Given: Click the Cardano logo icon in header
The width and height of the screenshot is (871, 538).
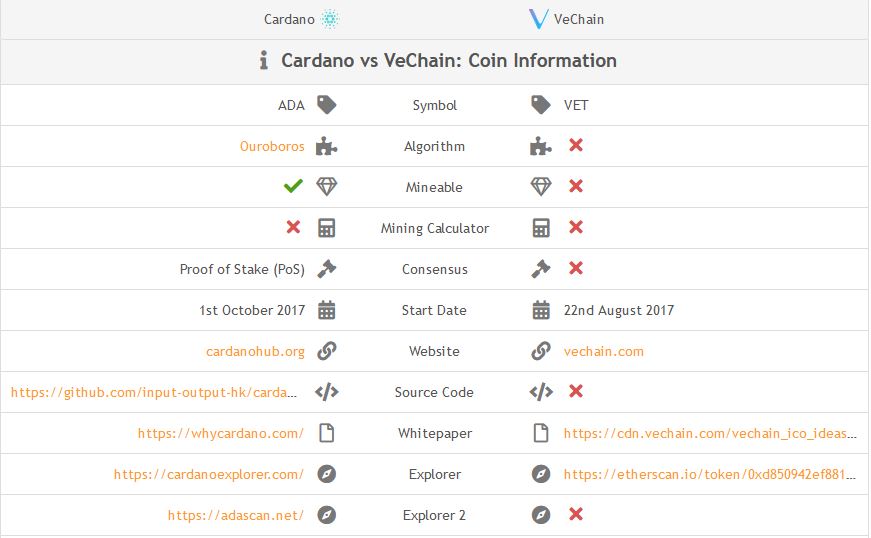Looking at the screenshot, I should pos(330,19).
